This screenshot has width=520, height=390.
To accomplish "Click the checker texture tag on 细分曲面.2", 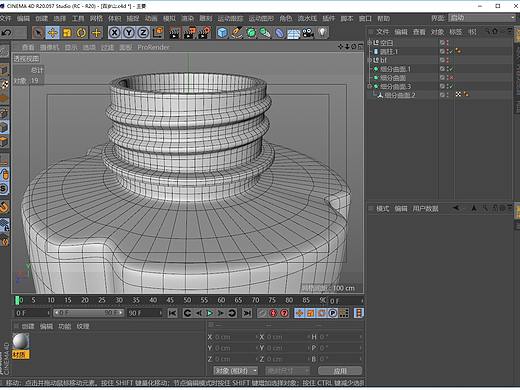I will [459, 94].
